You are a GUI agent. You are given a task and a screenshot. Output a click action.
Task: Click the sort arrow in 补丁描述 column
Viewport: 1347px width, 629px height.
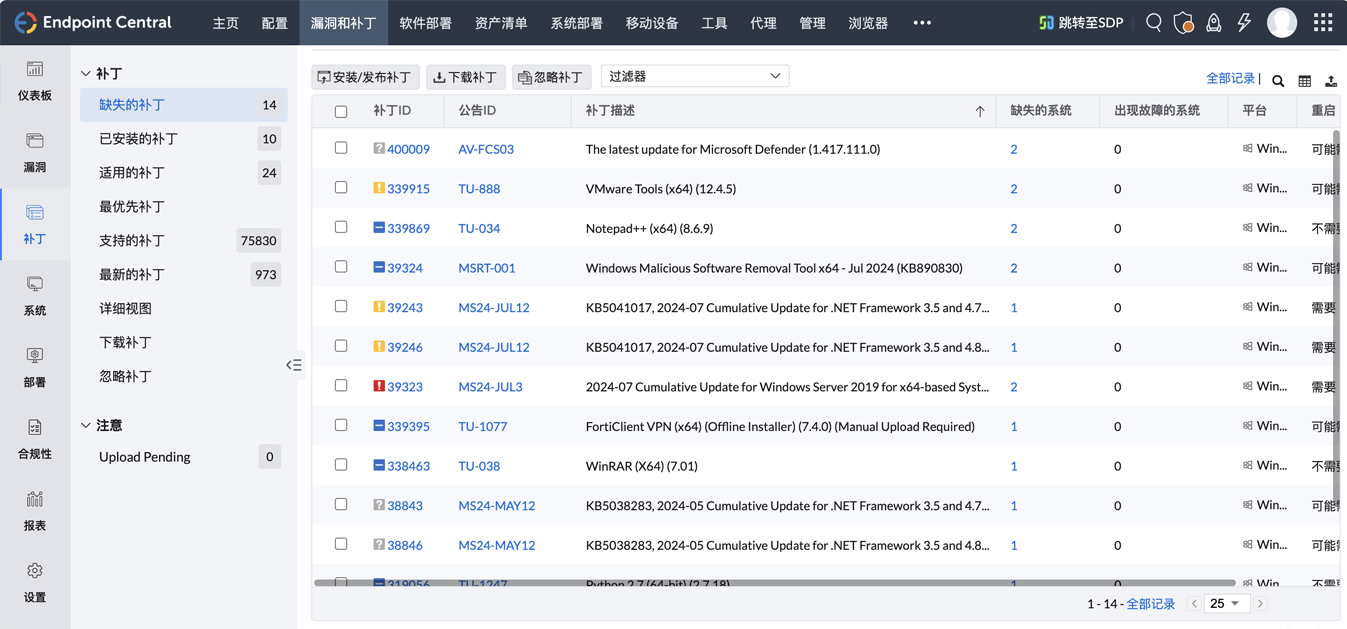980,111
